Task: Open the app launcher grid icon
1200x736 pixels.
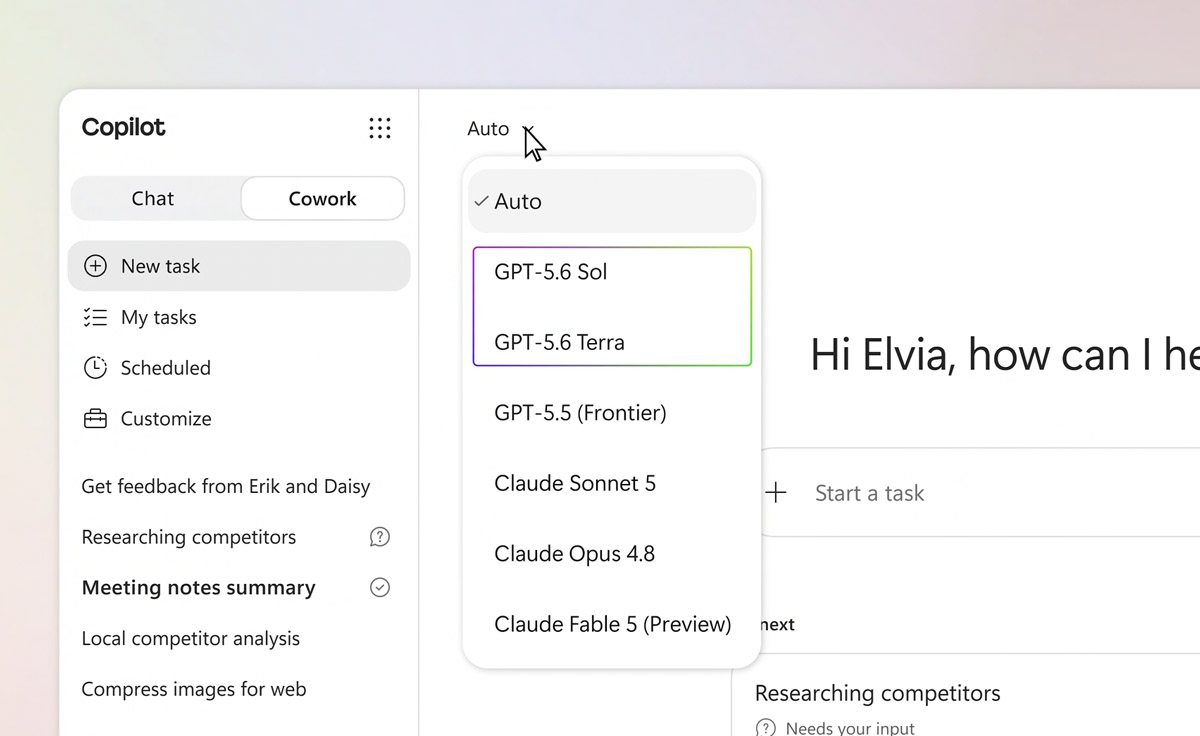Action: (380, 128)
